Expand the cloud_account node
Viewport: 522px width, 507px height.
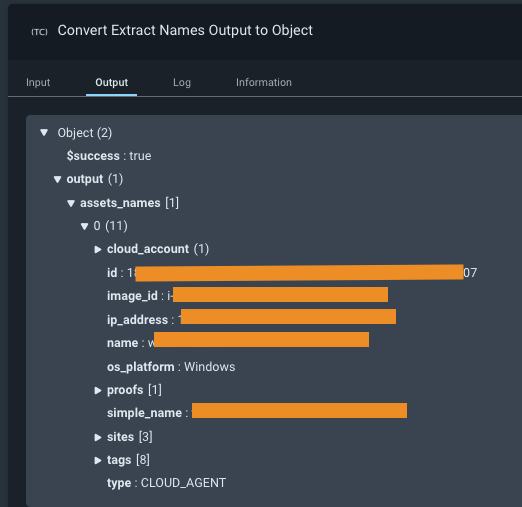pos(98,249)
